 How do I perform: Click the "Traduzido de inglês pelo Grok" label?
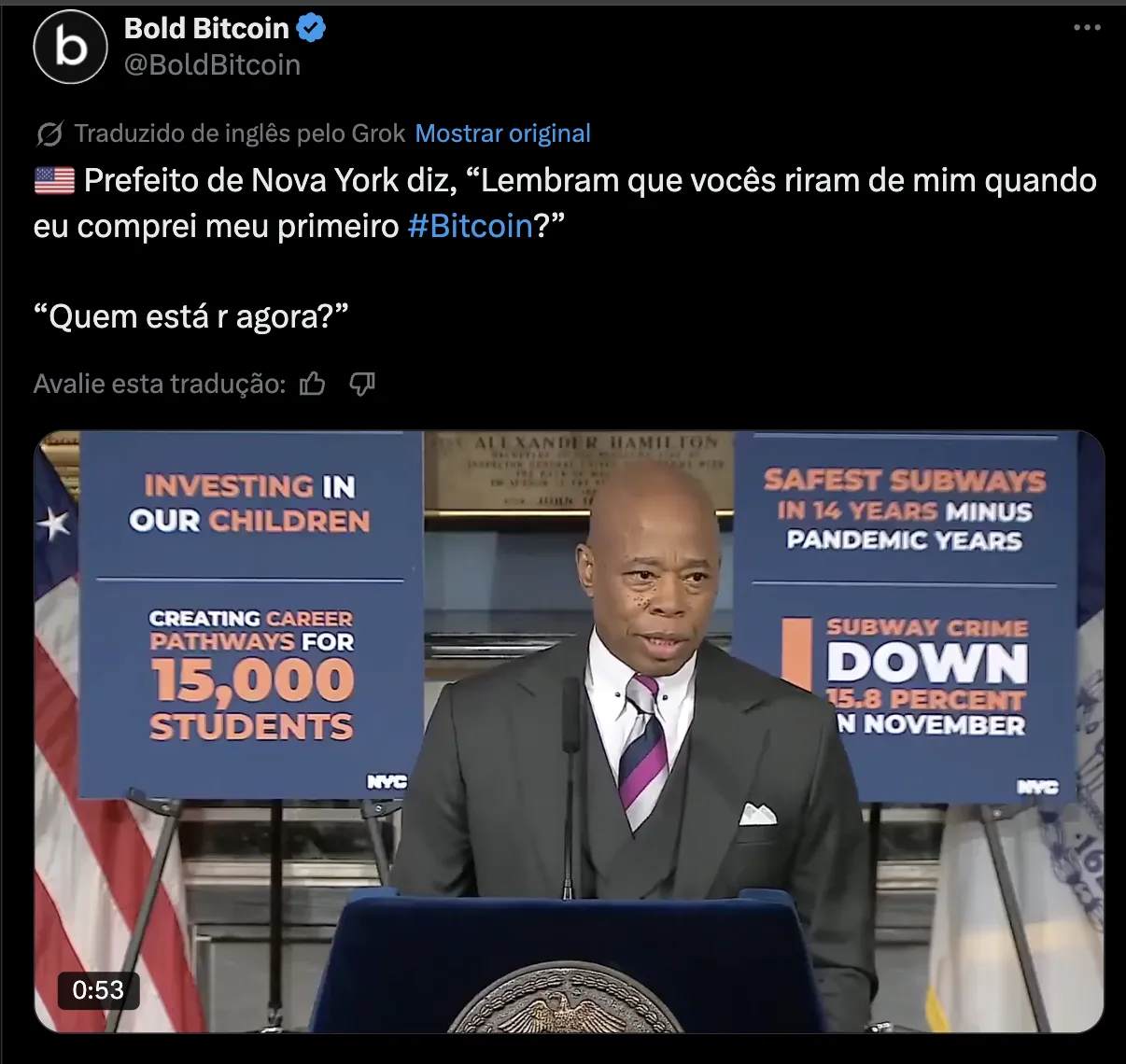240,133
